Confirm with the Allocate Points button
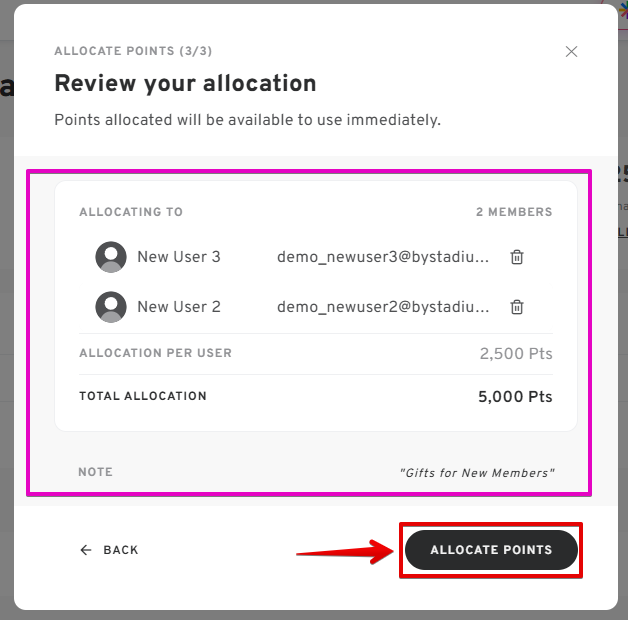628x620 pixels. point(491,550)
